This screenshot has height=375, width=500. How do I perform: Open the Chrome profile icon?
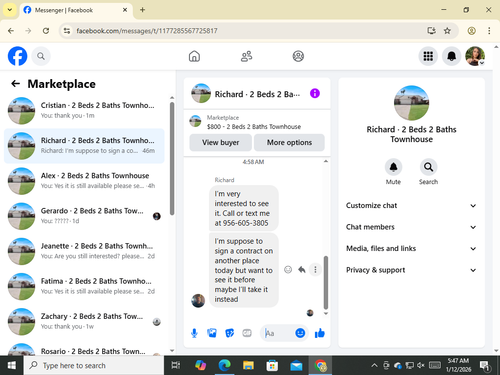click(471, 31)
